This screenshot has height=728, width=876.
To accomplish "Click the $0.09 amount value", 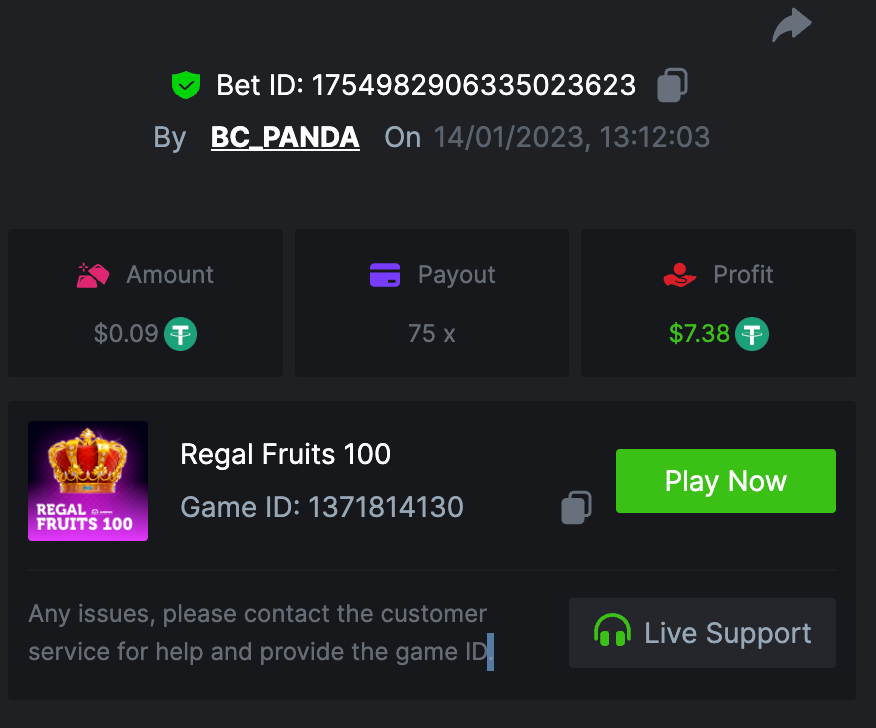I will [x=126, y=333].
